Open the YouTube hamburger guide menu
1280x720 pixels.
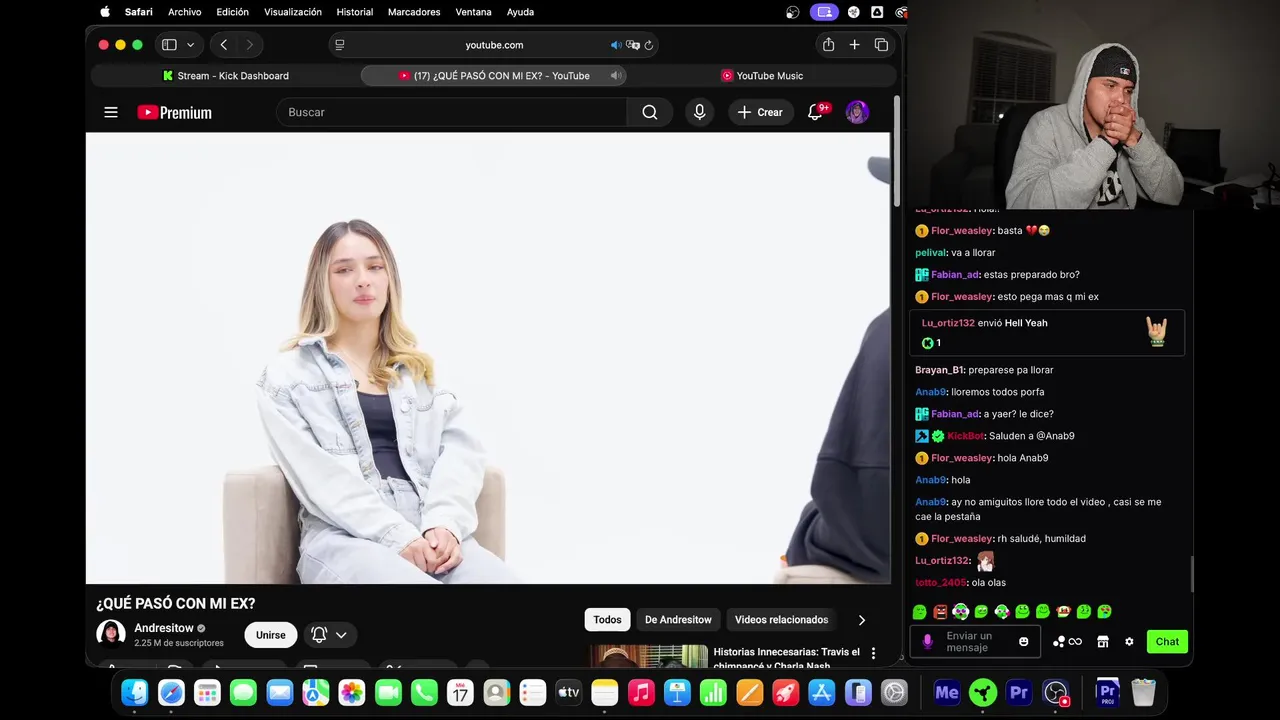tap(111, 112)
